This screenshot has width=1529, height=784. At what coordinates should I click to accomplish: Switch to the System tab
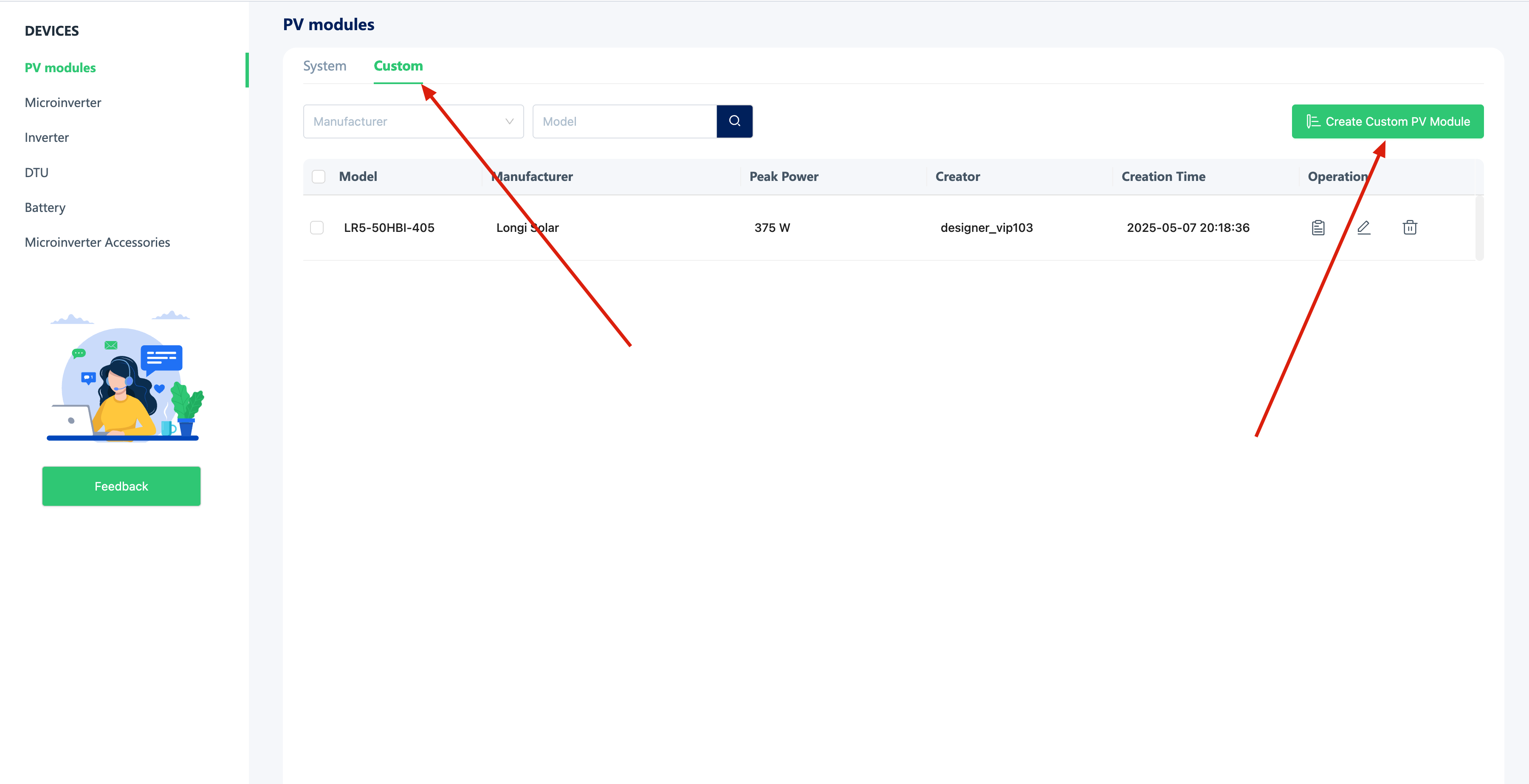324,66
